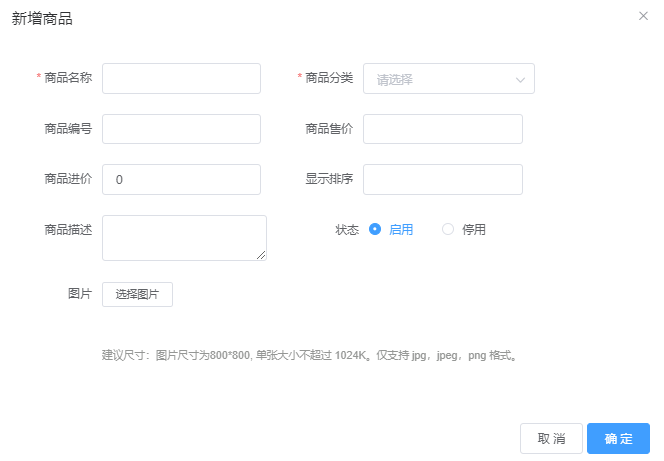664x461 pixels.
Task: Click the 启用 status label text
Action: (401, 229)
